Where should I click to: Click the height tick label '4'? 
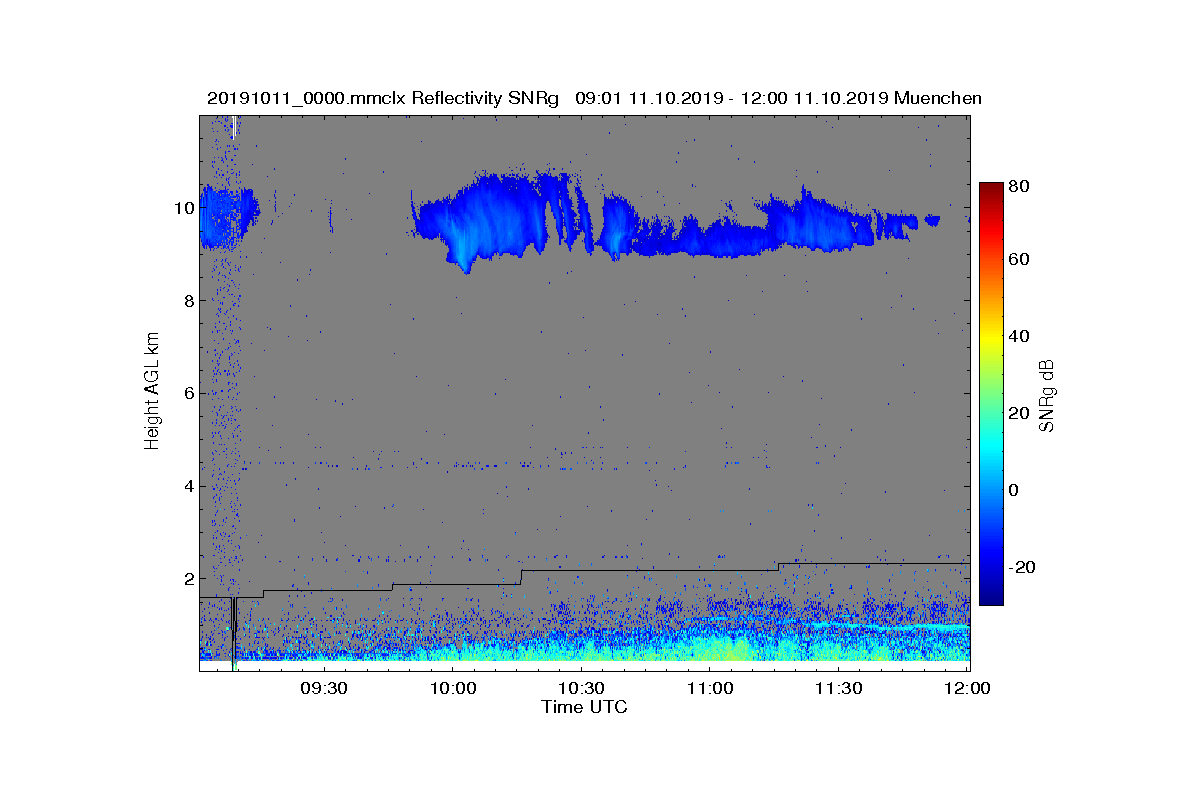pos(187,486)
